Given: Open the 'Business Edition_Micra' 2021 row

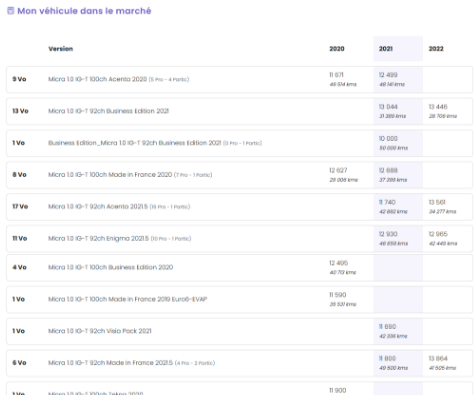Looking at the screenshot, I should click(239, 143).
